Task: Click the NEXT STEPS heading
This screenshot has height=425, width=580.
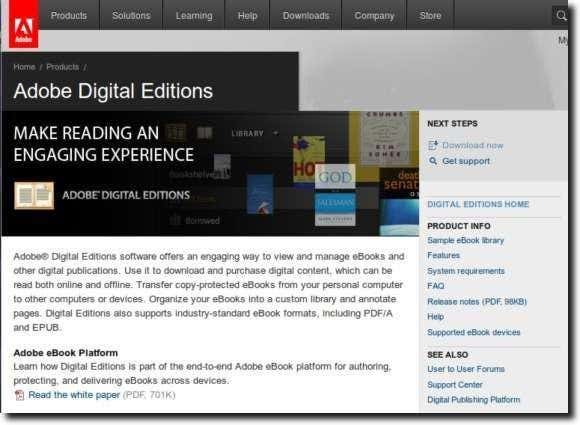Action: coord(452,124)
